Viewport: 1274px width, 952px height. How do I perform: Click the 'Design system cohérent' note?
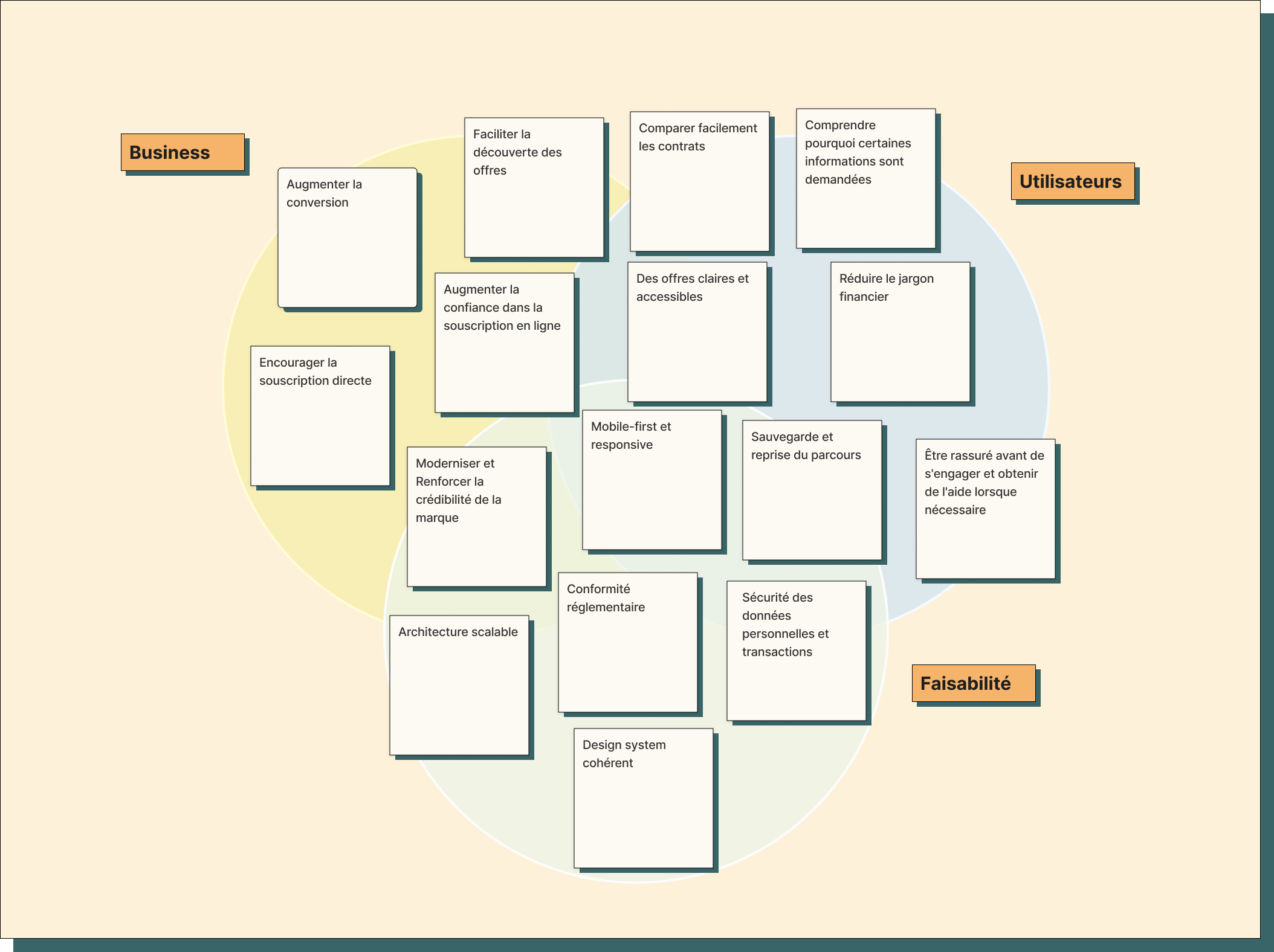[x=644, y=798]
